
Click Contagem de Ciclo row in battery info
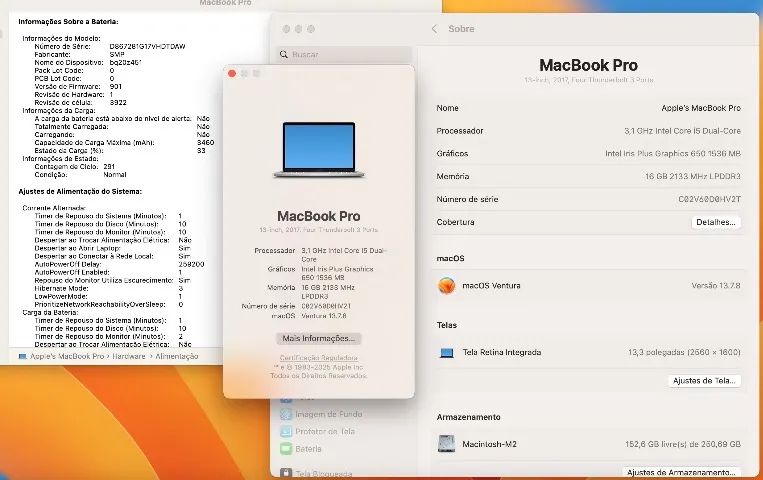coord(74,166)
